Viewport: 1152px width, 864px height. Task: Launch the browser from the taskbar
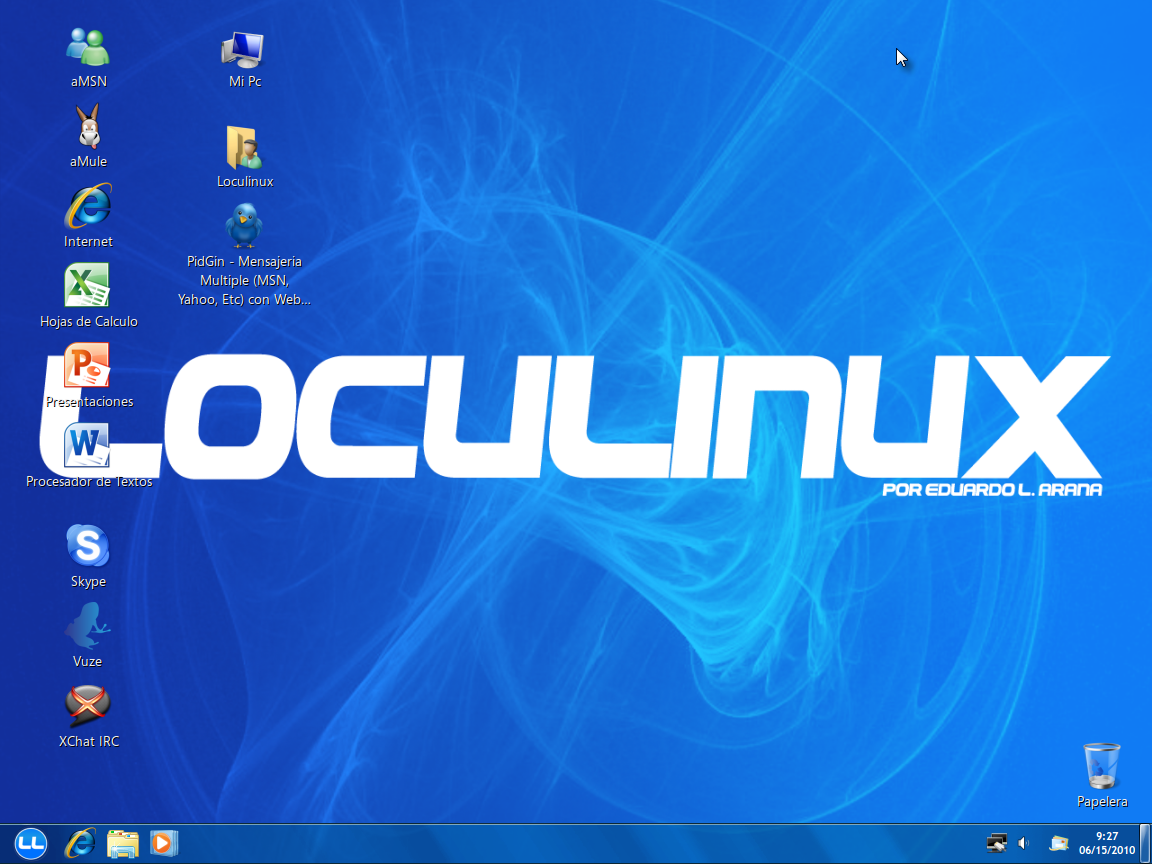pos(80,844)
